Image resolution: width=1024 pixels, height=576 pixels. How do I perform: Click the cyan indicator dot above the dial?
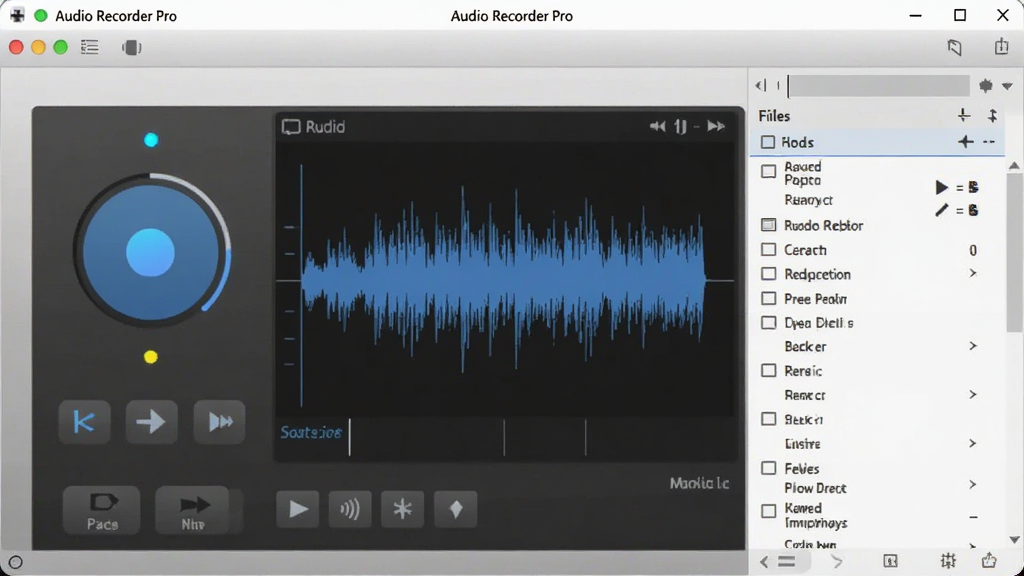[x=151, y=140]
